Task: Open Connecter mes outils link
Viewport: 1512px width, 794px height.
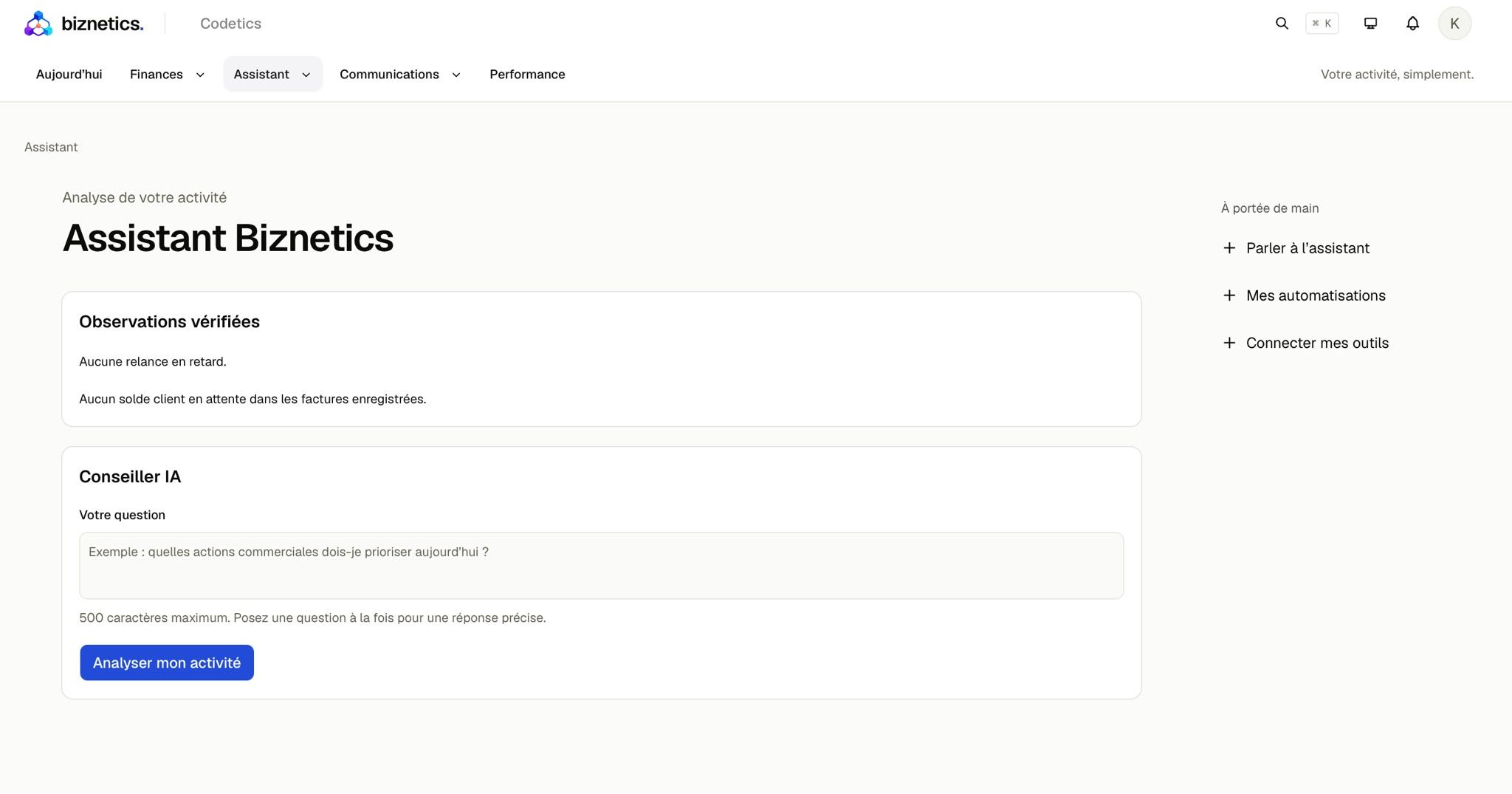Action: [x=1317, y=343]
